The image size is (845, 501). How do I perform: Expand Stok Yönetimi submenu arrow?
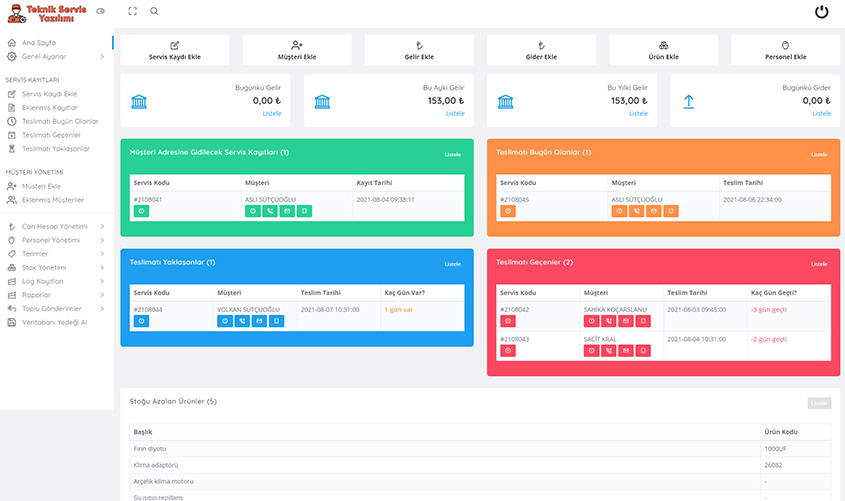(x=102, y=268)
